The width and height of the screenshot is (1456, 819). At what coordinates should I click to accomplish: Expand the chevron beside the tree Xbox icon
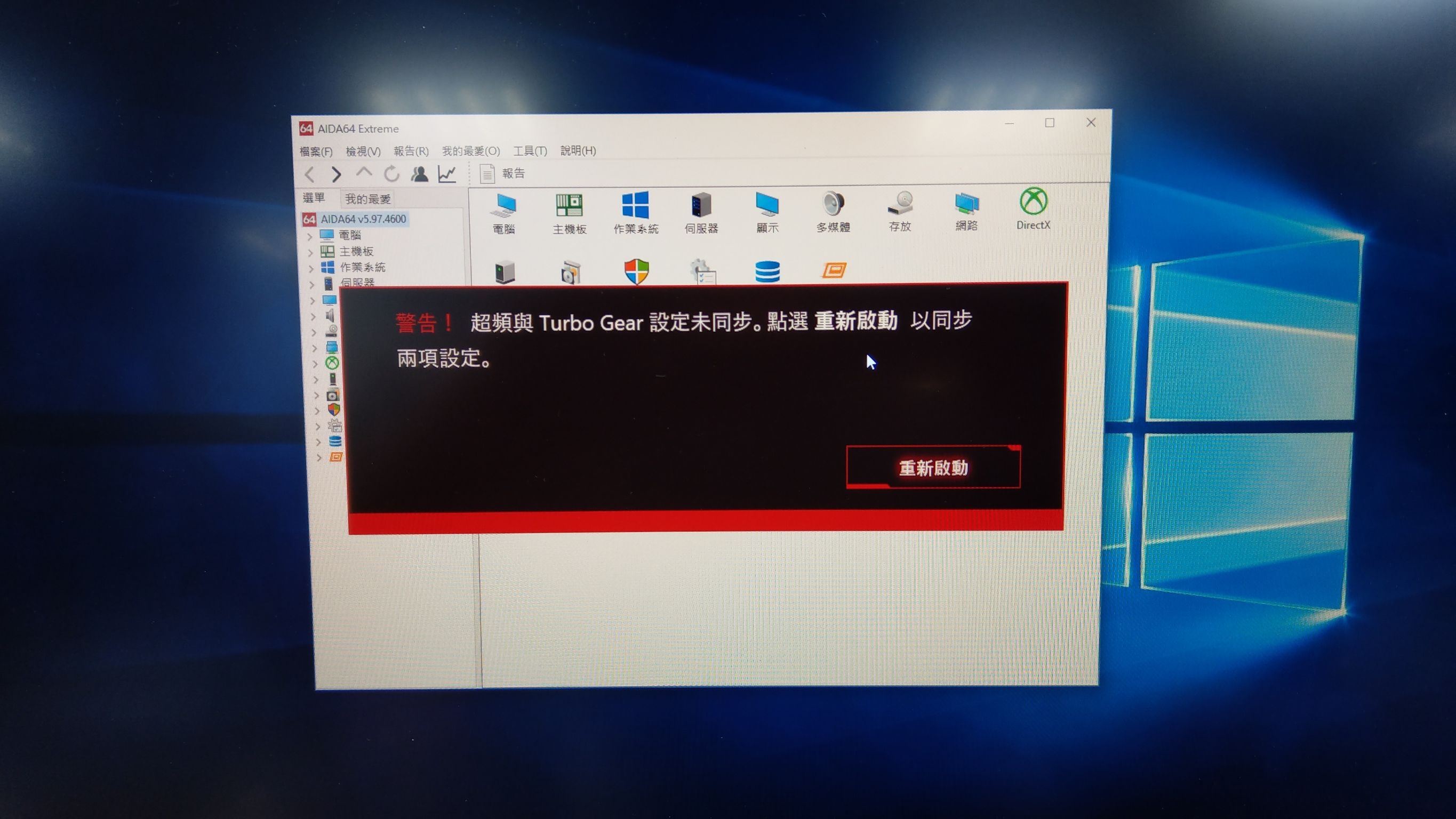pyautogui.click(x=315, y=364)
